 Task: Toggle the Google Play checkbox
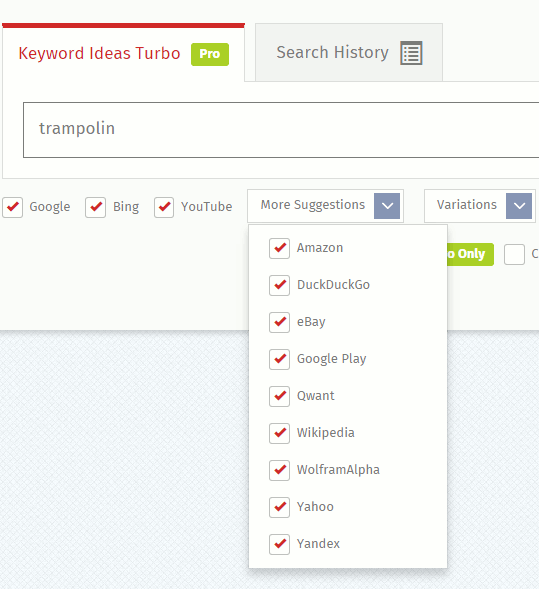(279, 359)
